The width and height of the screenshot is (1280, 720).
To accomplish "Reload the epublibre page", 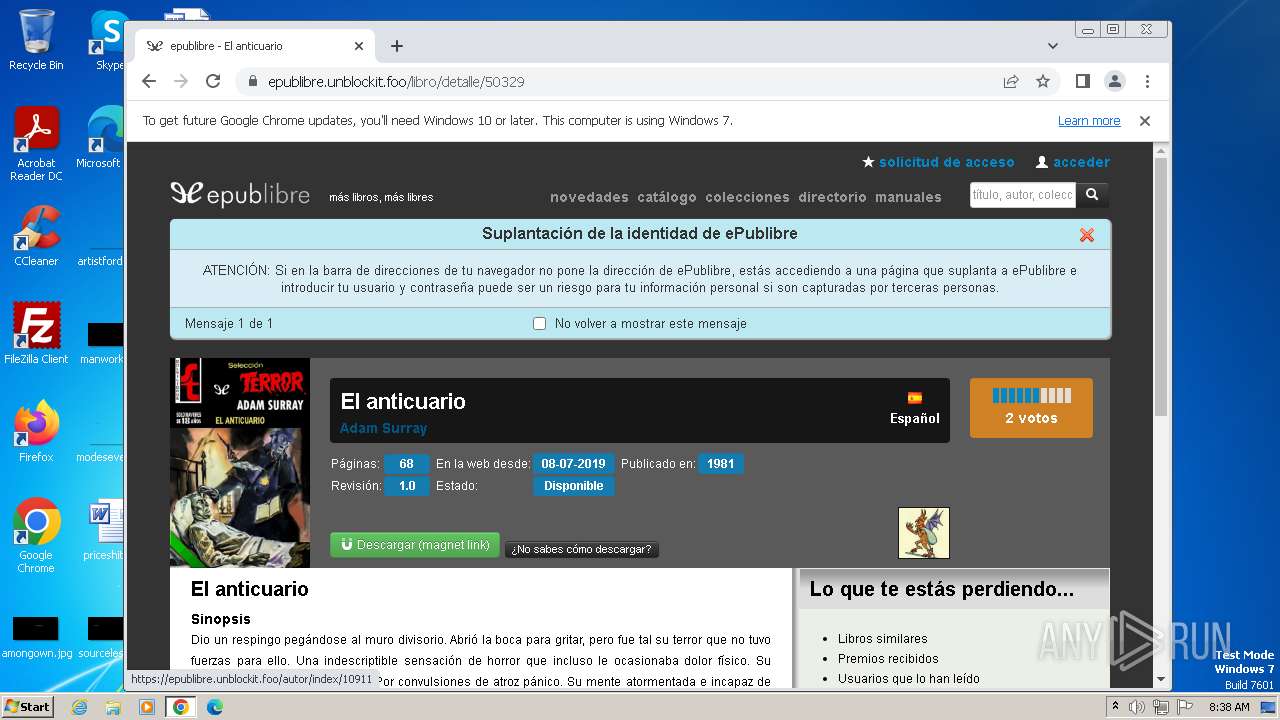I will tap(213, 81).
